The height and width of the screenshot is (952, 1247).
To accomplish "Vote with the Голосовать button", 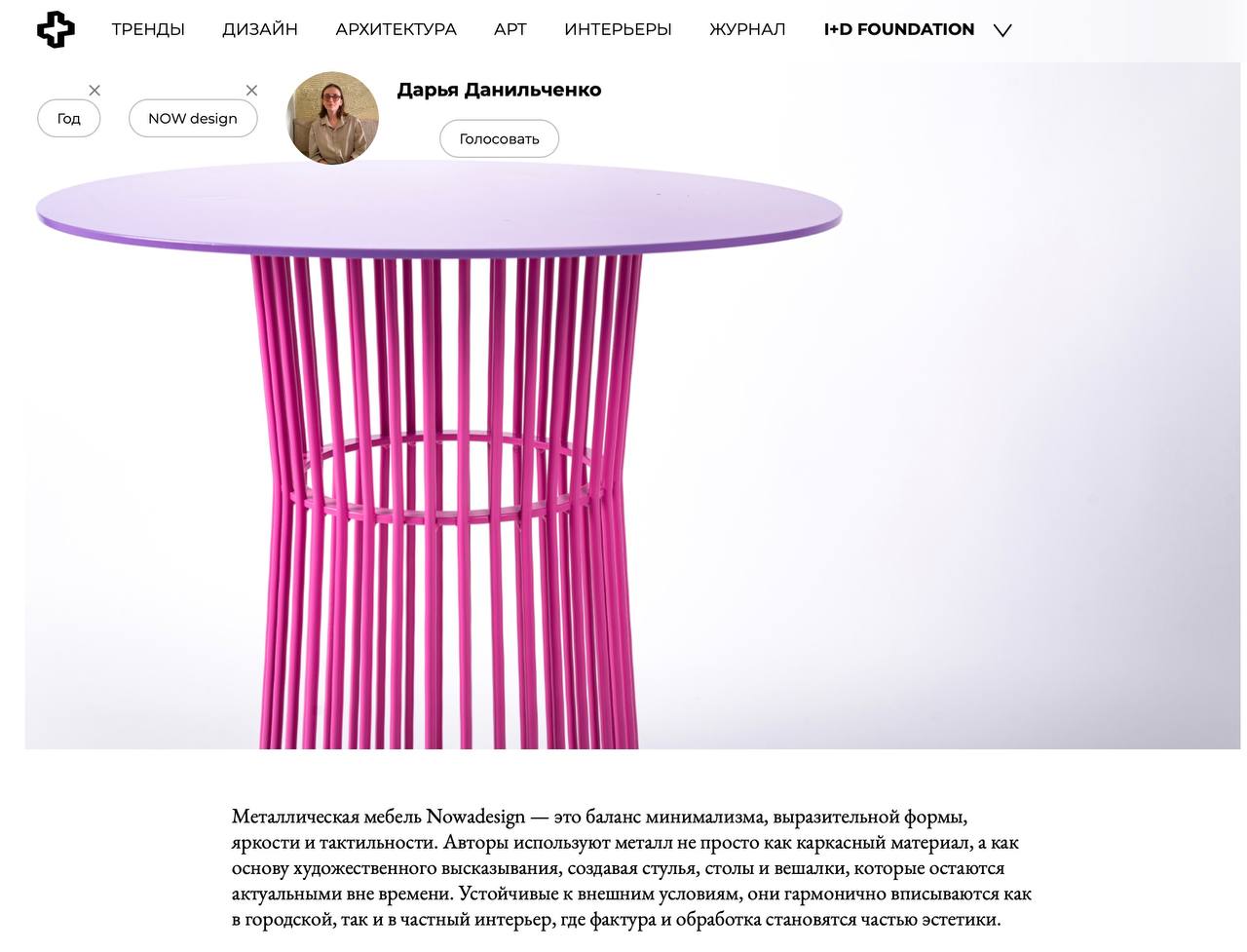I will click(499, 138).
